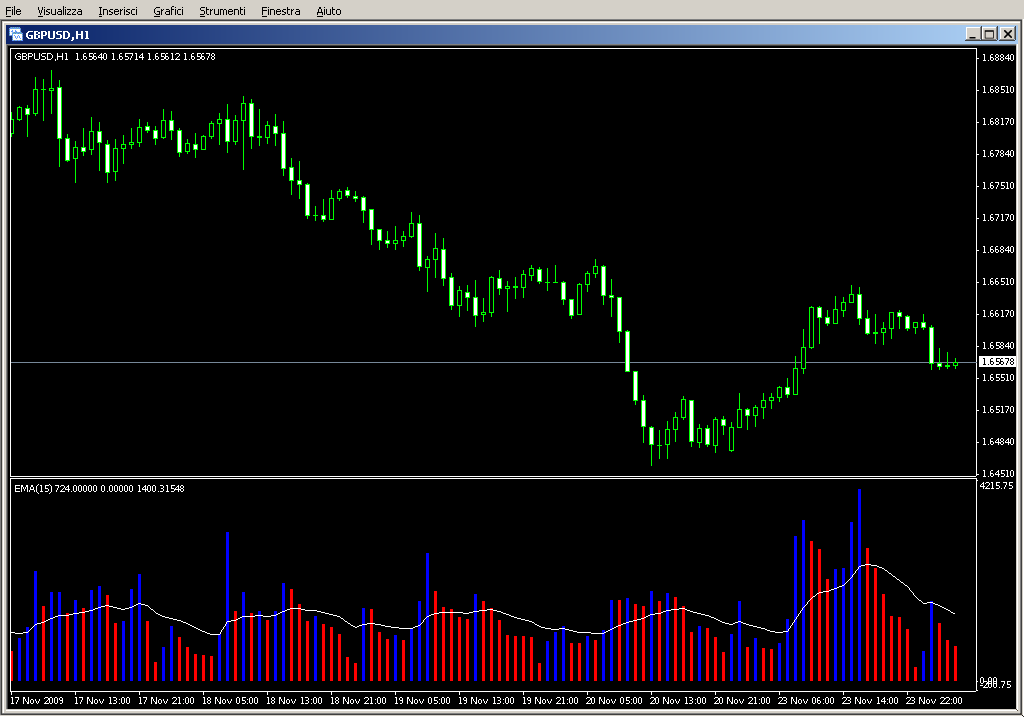
Task: Click the 17 Nov 2009 time label
Action: click(x=37, y=701)
